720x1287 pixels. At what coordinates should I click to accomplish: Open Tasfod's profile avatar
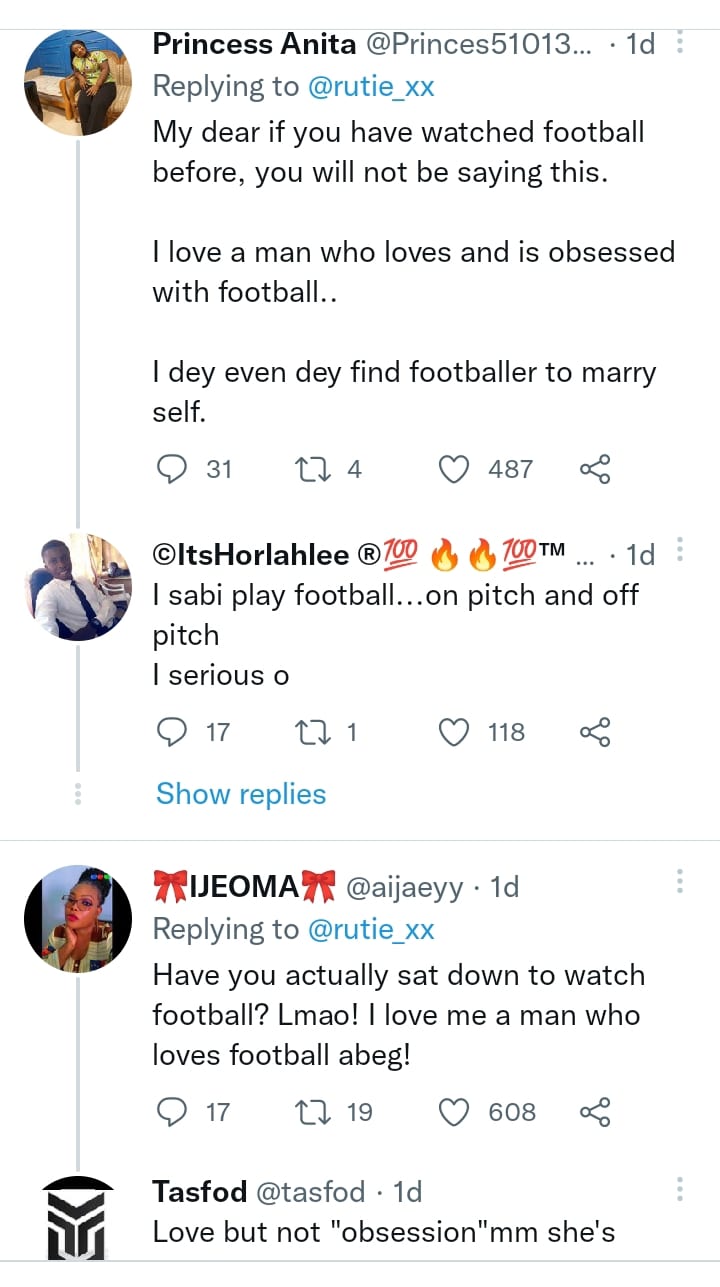click(78, 1220)
